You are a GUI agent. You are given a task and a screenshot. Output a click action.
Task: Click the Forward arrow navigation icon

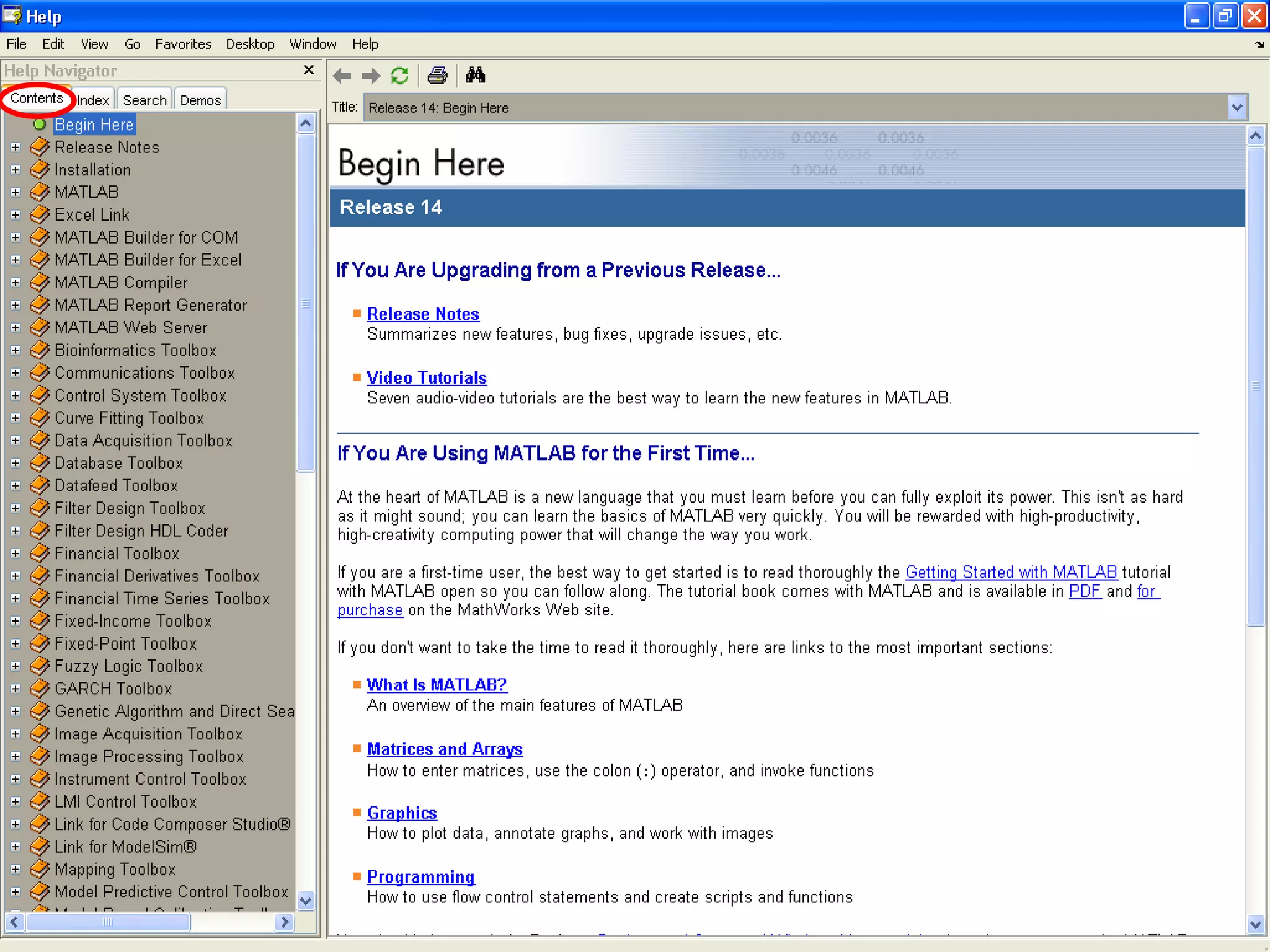[371, 76]
